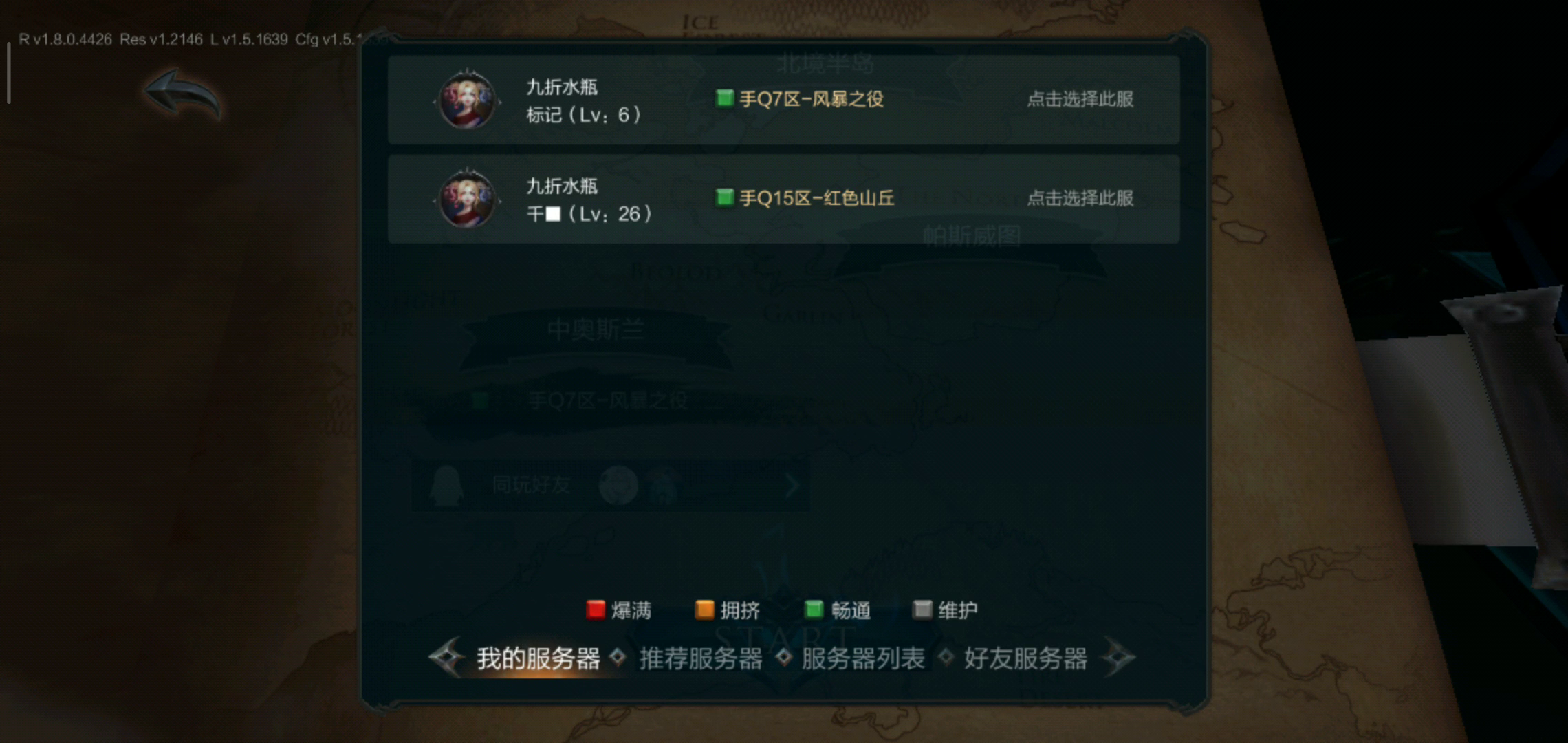Click 点击选择此服 for 红色山丘 server
The image size is (1568, 743).
1080,198
